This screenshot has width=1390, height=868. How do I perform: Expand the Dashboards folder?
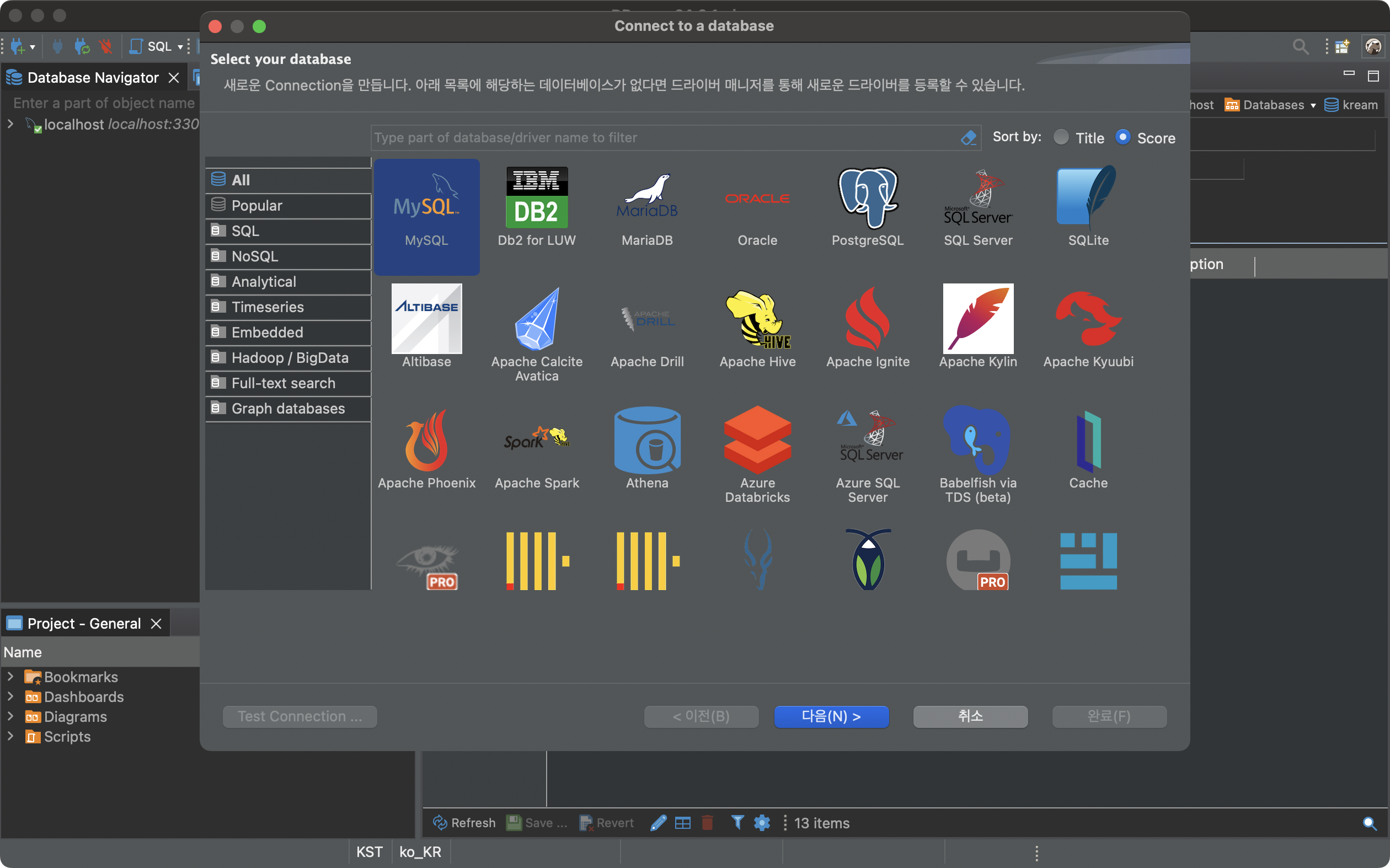point(10,696)
